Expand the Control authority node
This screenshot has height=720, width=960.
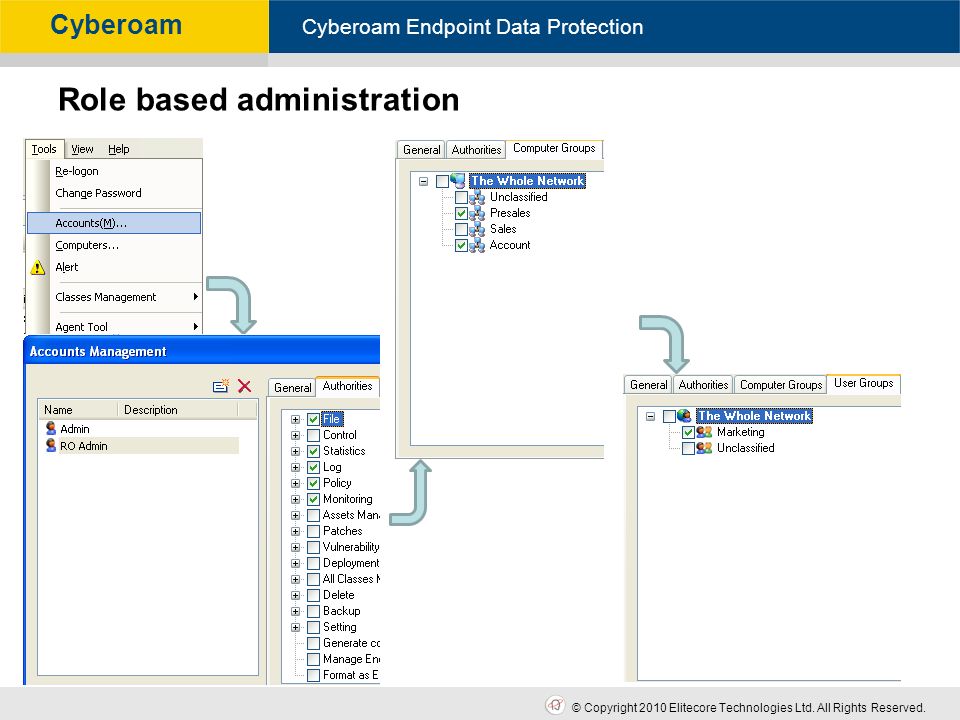295,435
